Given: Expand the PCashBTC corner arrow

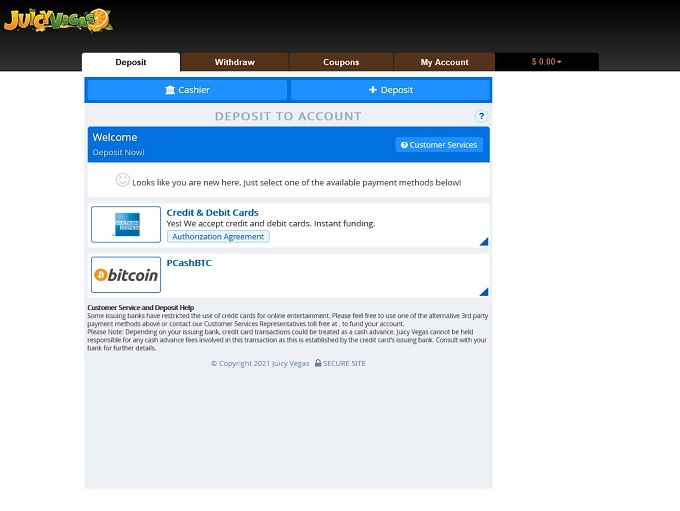Looking at the screenshot, I should click(x=484, y=292).
